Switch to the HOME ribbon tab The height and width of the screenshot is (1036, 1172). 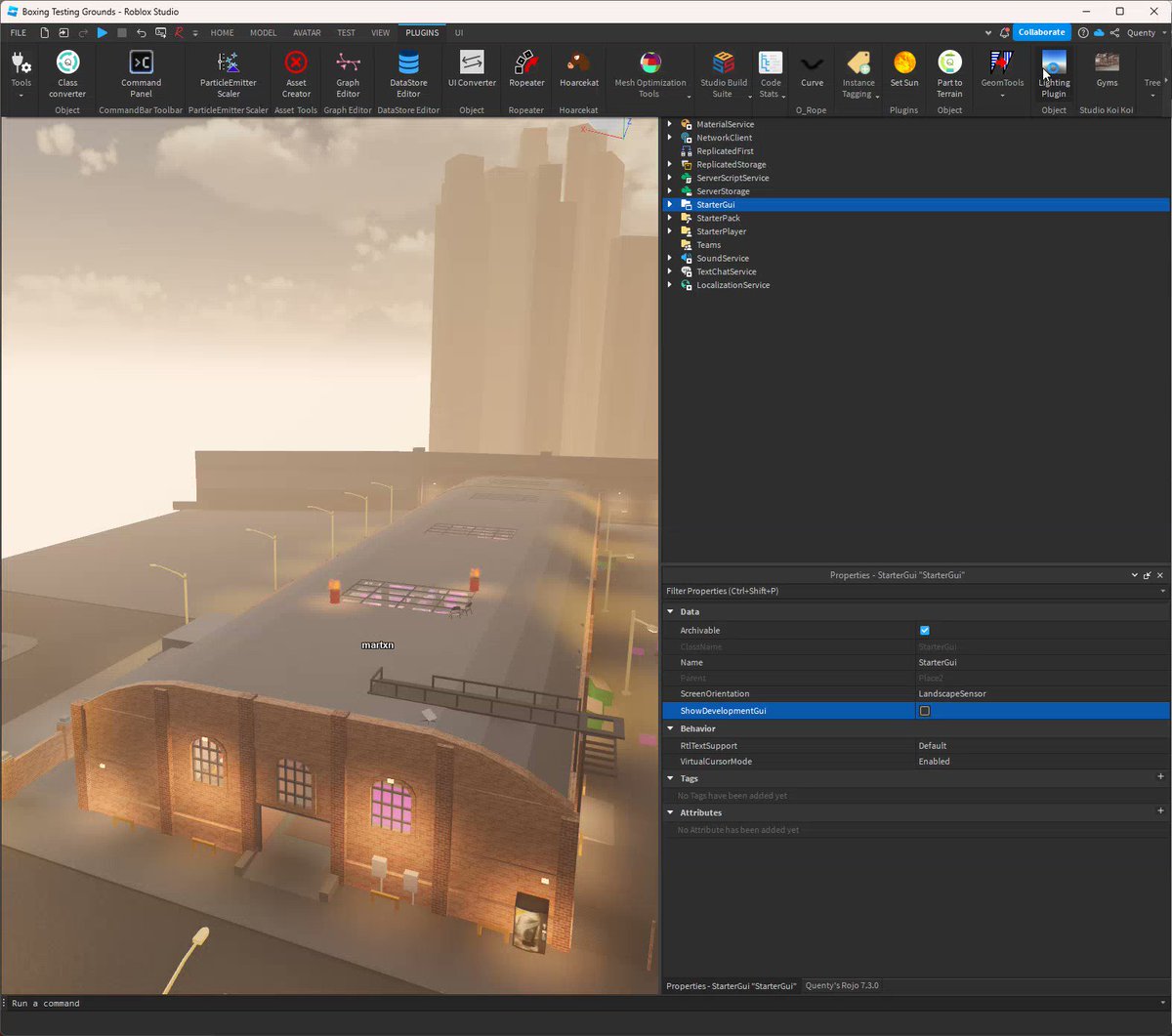point(222,32)
